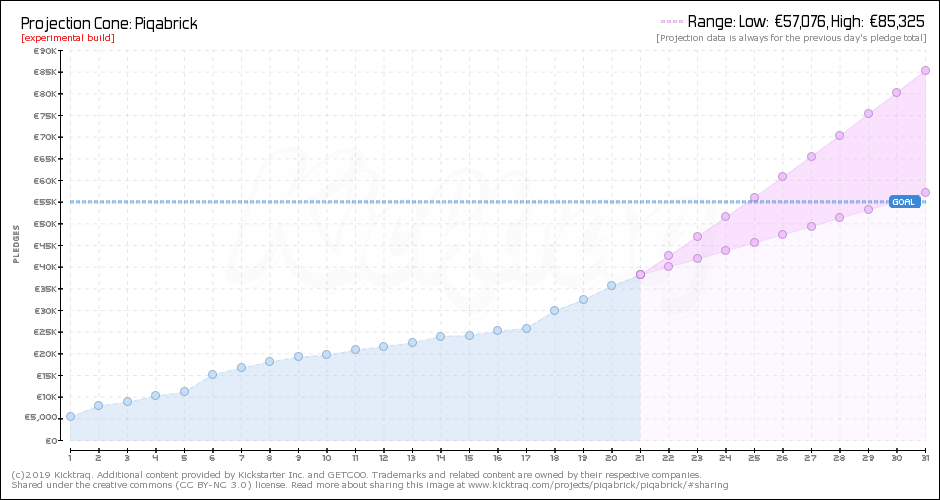Select the day 1 pledge data point
This screenshot has width=940, height=500.
click(x=70, y=417)
